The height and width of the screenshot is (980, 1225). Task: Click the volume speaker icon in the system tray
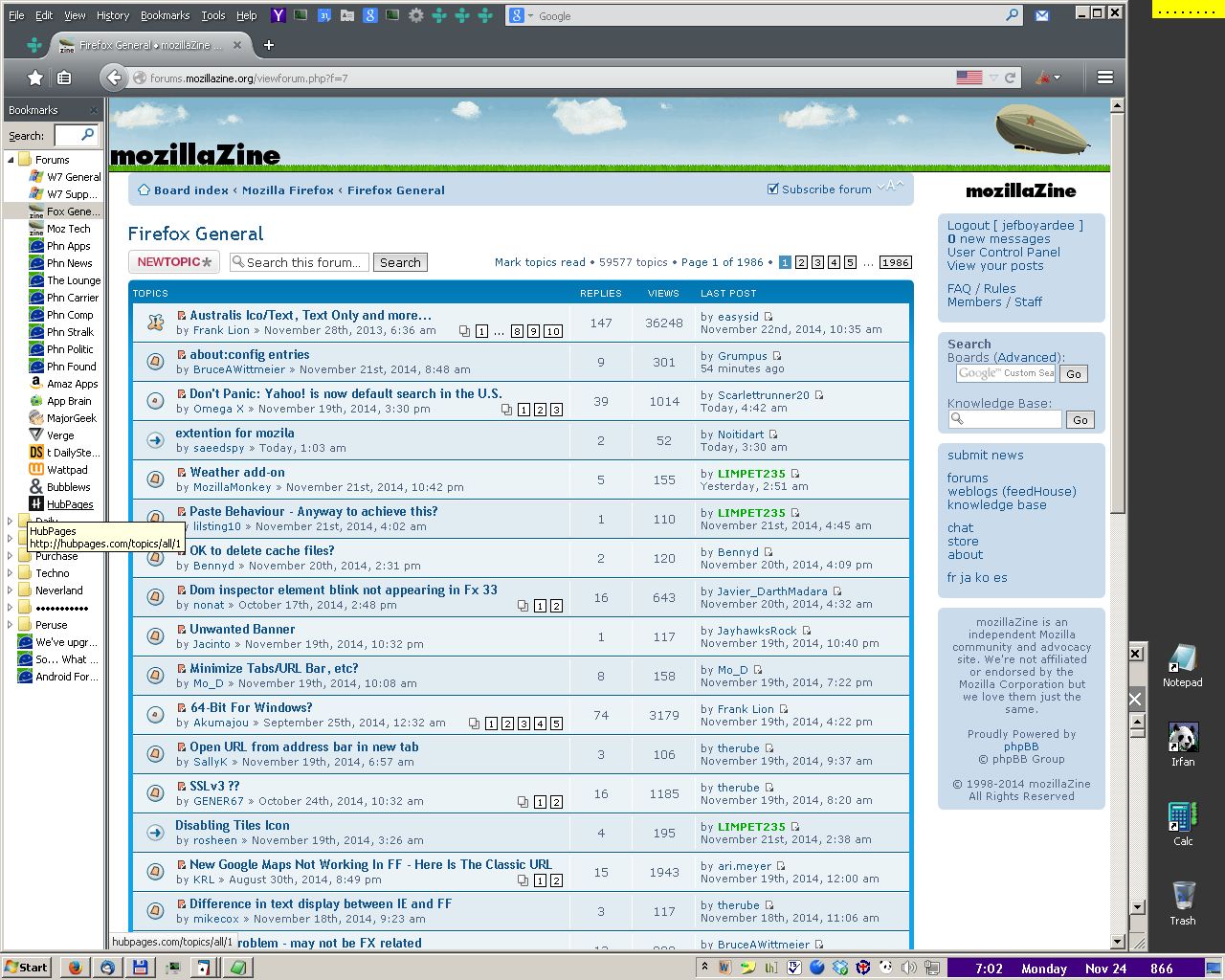coord(909,968)
